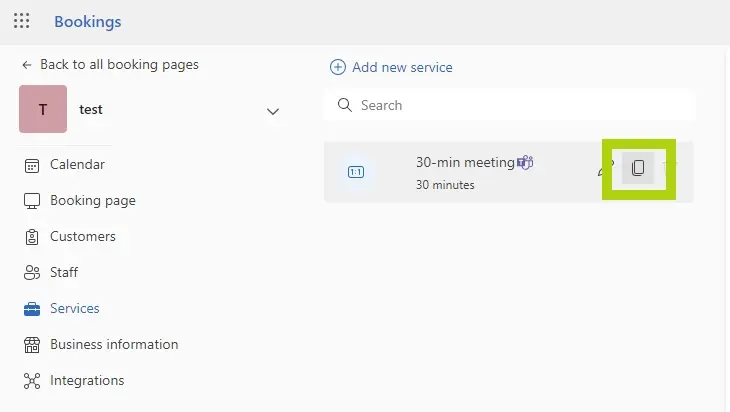Click Back to all booking pages
This screenshot has width=730, height=412.
coord(119,64)
